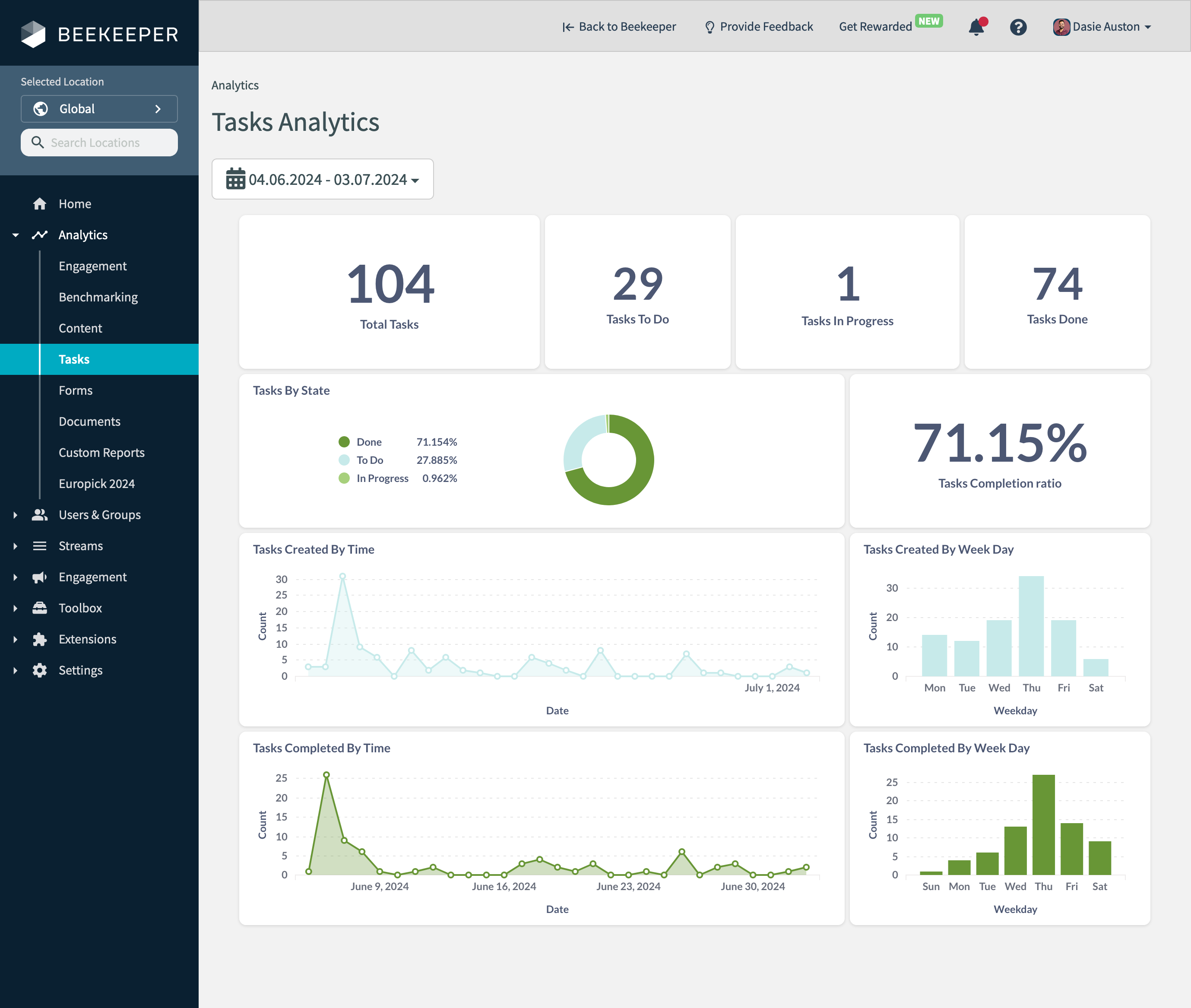Viewport: 1191px width, 1008px height.
Task: Open the Benchmarking analytics page
Action: coord(98,297)
